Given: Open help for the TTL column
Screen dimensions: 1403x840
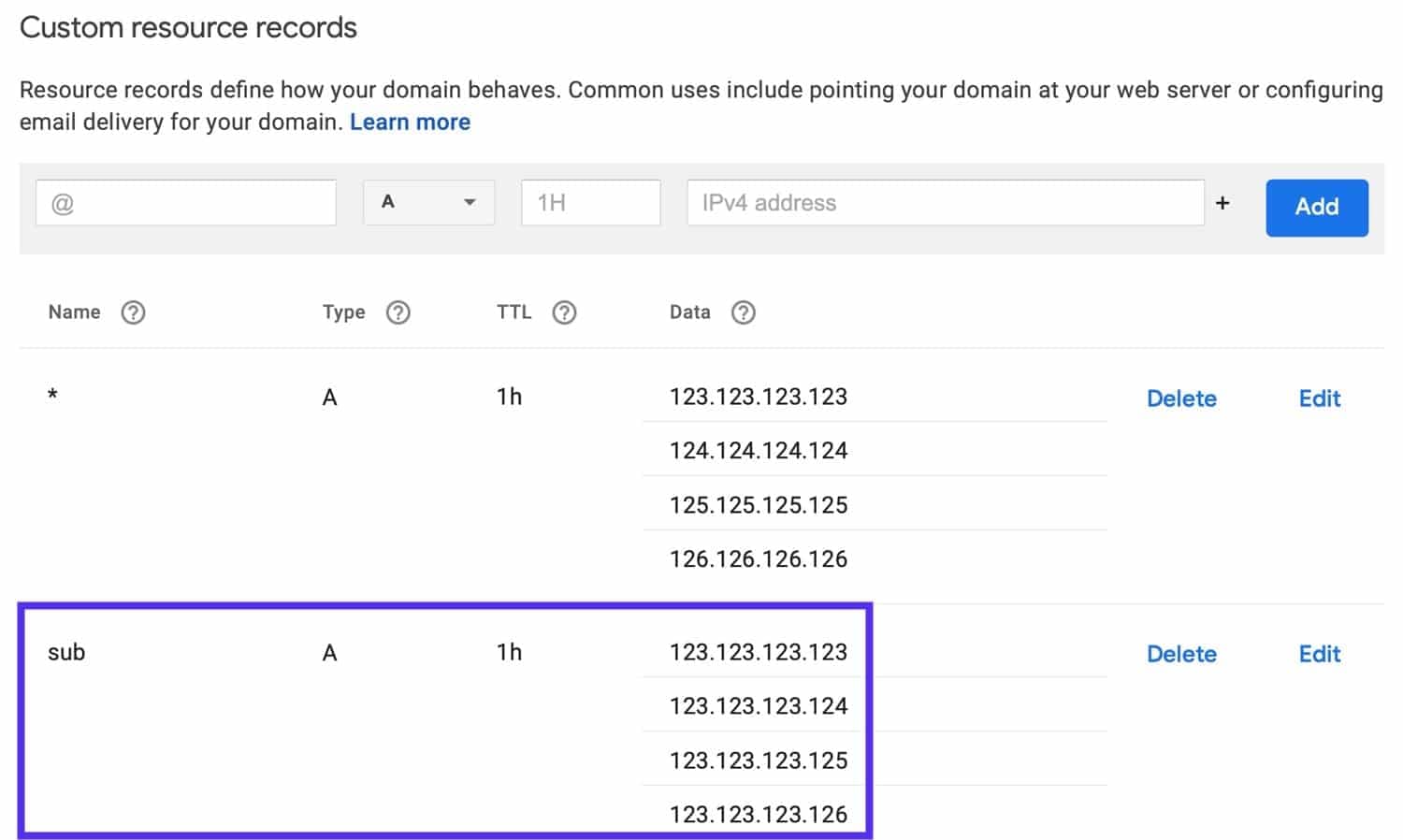Looking at the screenshot, I should click(565, 312).
